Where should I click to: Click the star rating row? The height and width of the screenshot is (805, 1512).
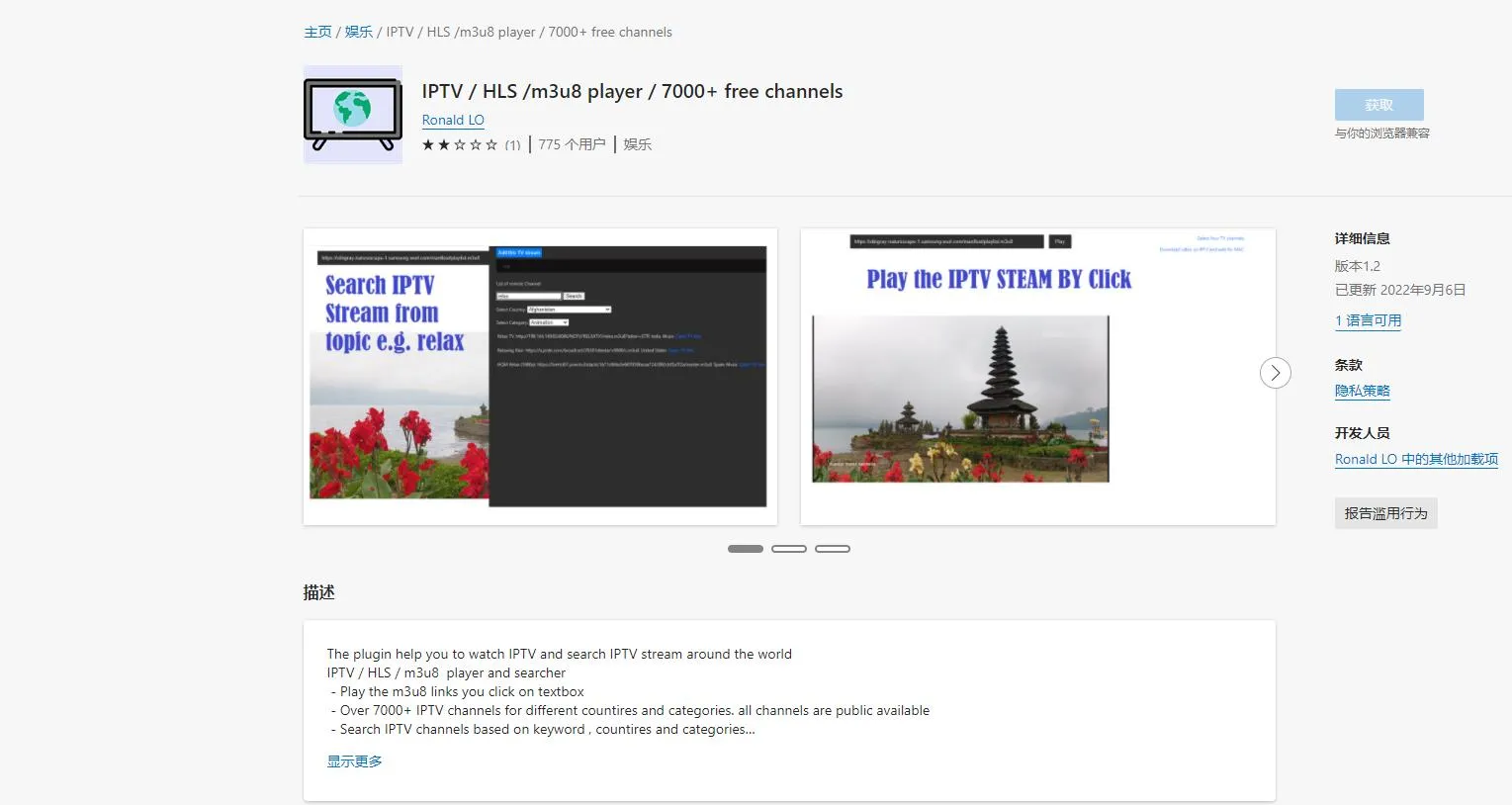[460, 144]
